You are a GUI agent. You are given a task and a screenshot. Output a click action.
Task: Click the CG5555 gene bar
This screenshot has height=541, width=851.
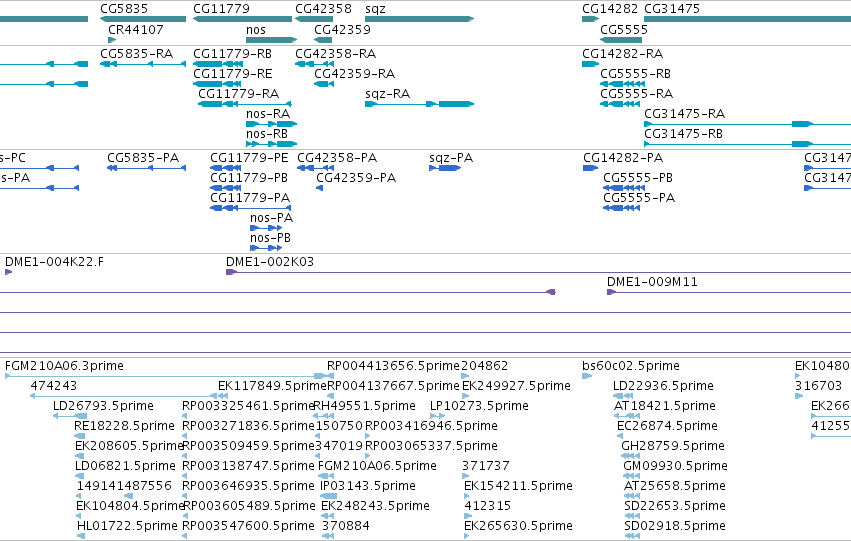(621, 40)
